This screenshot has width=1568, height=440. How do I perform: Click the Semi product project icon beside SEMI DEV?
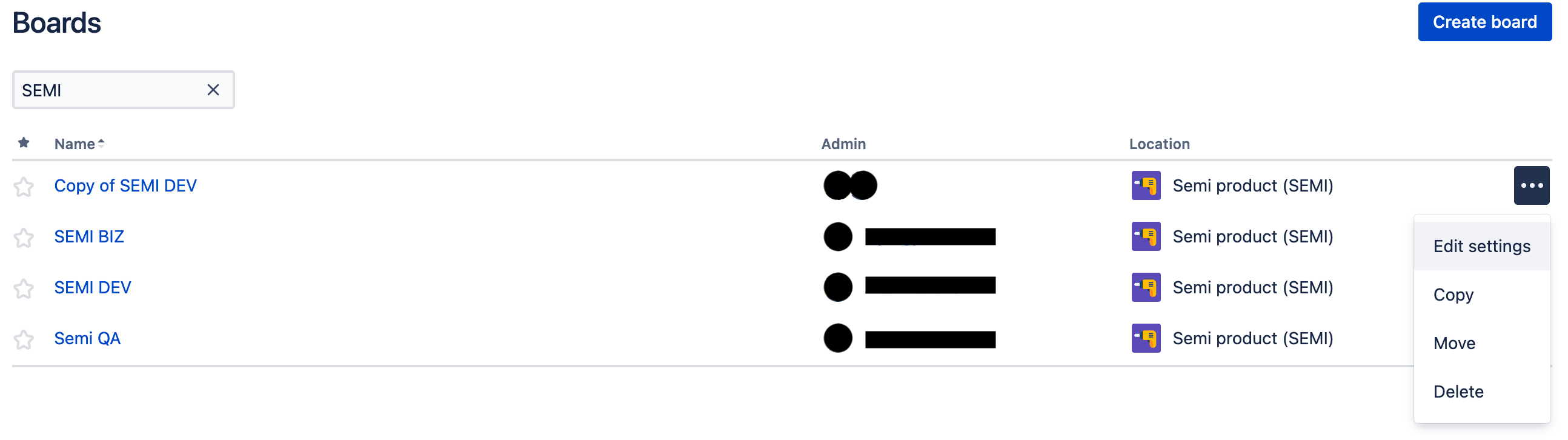tap(1147, 287)
